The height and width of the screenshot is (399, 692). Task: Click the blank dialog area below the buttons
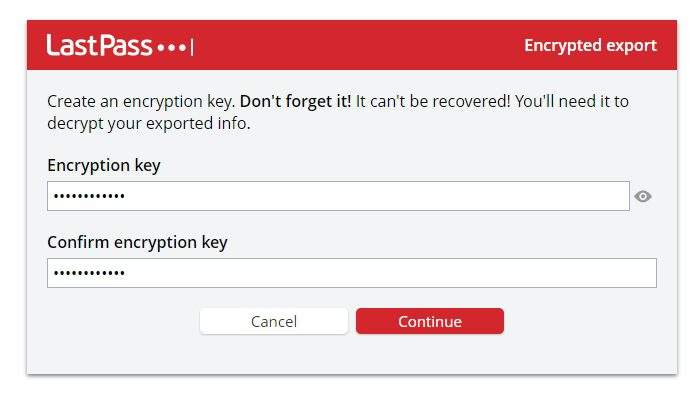[352, 354]
